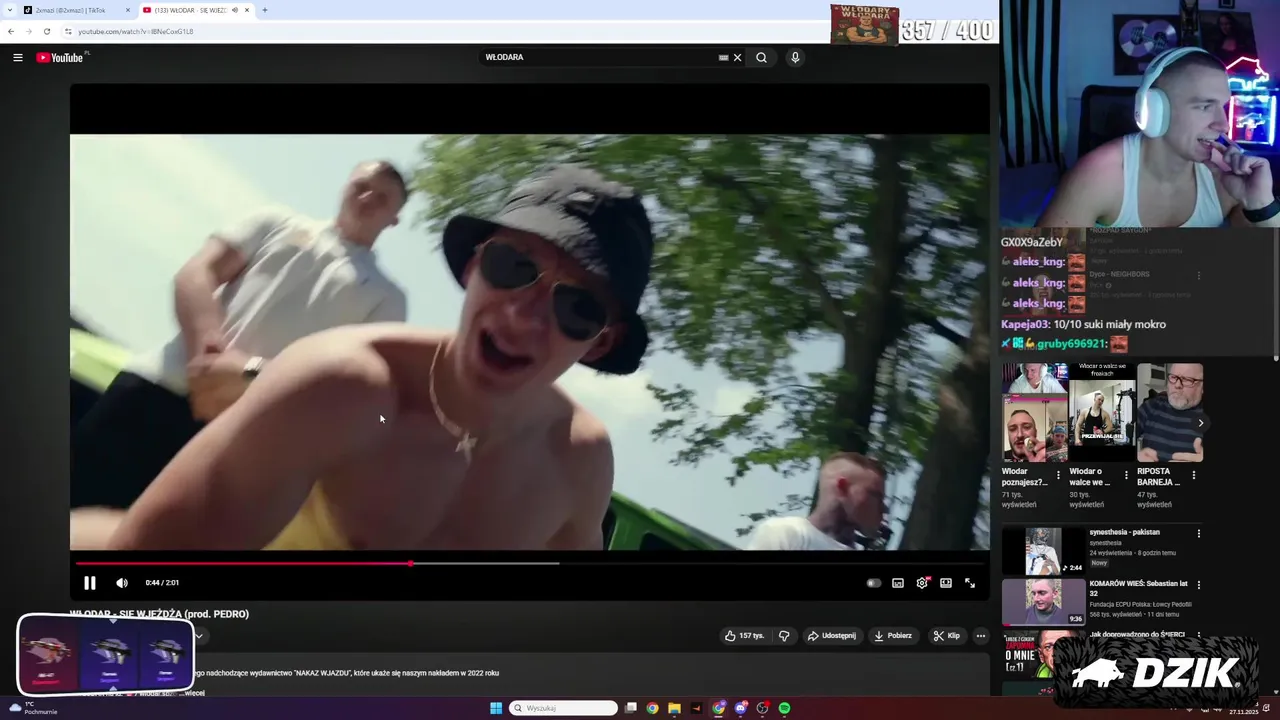Download the video via Pobierz

click(x=893, y=635)
